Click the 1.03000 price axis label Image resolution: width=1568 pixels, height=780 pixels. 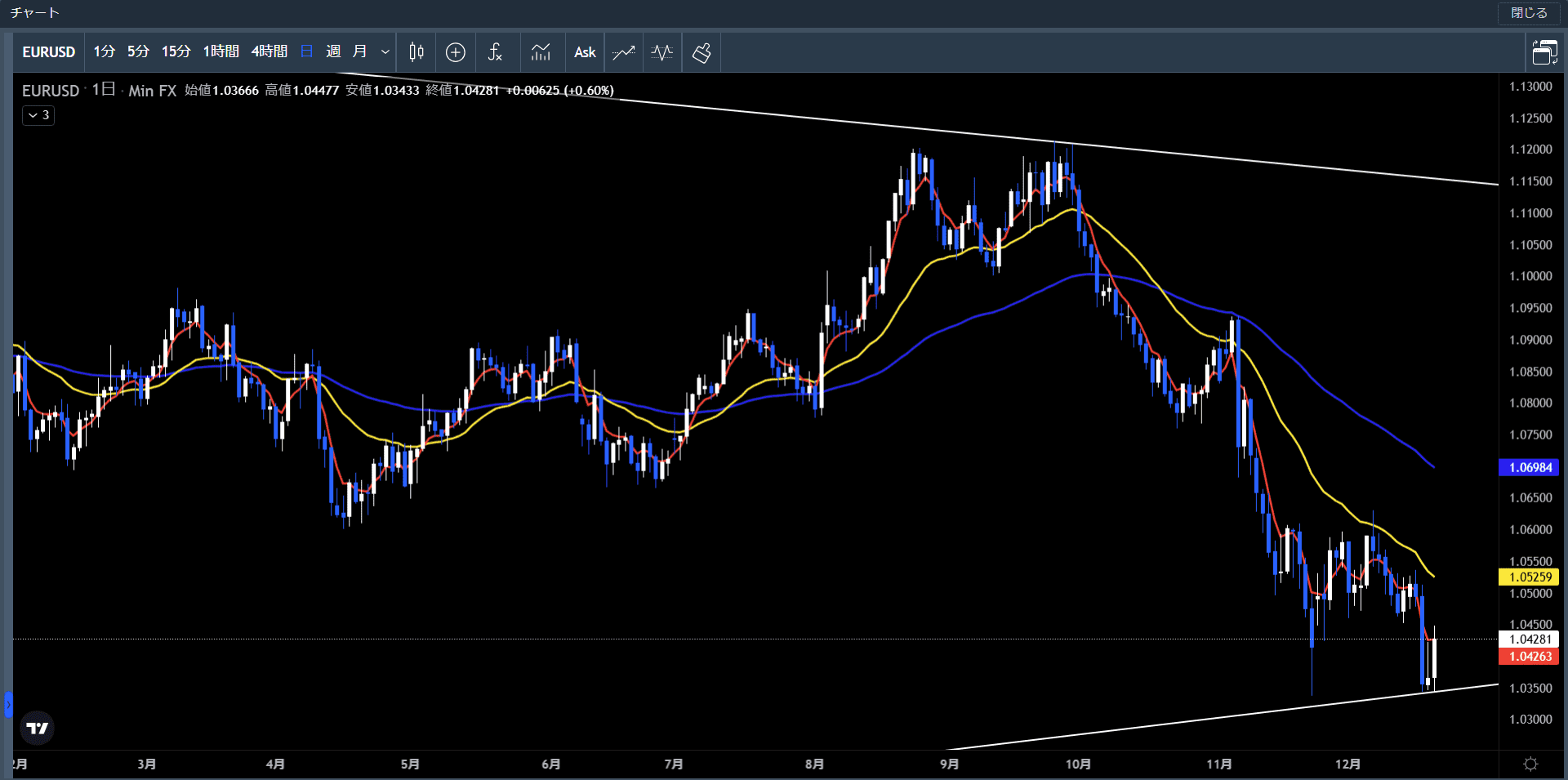pos(1530,720)
